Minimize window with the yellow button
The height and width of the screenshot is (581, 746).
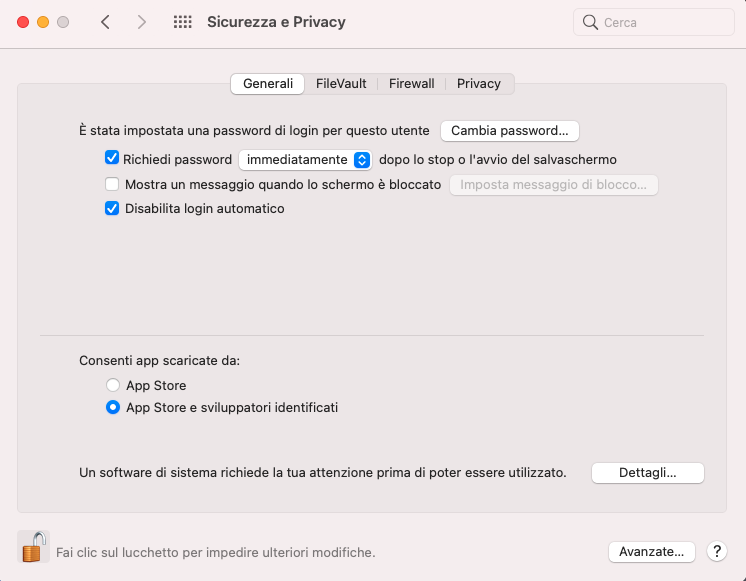[x=43, y=22]
